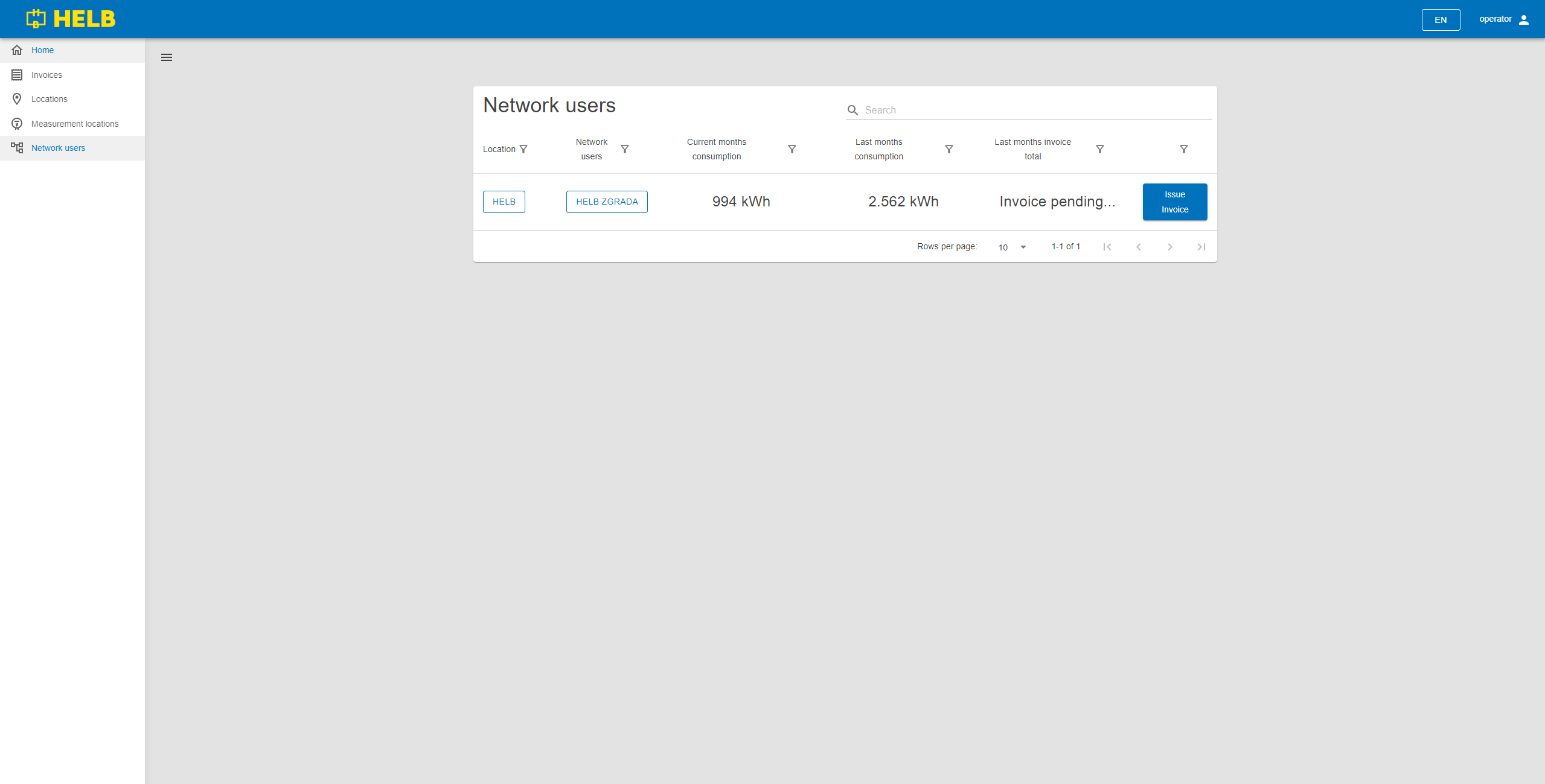Open the Home menu item
The width and height of the screenshot is (1545, 784).
[x=72, y=50]
